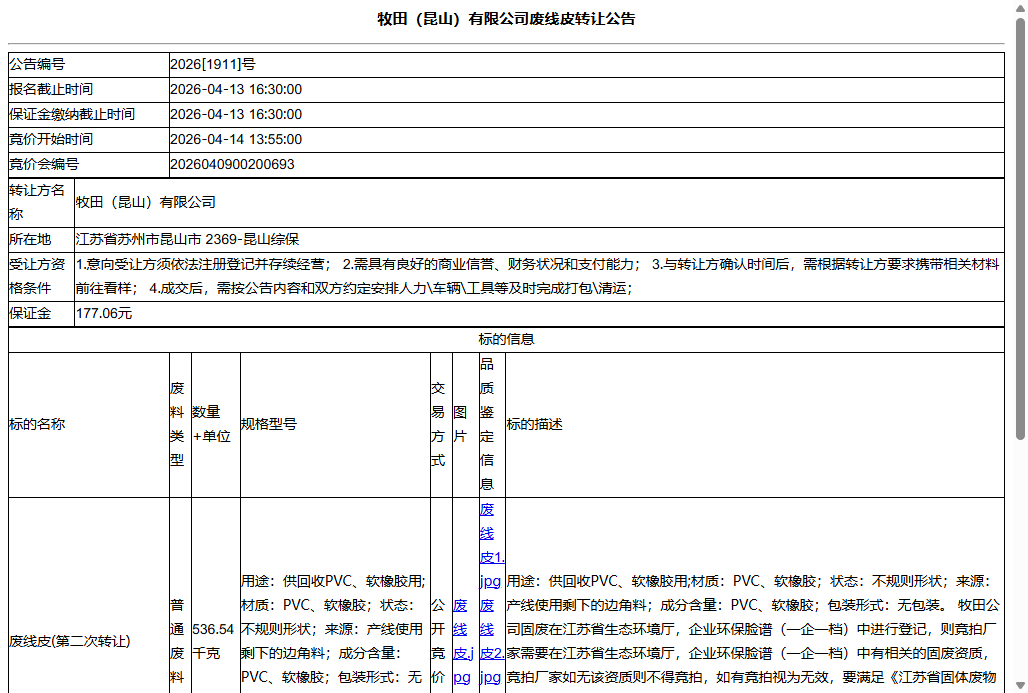The image size is (1028, 693).
Task: Click the 报名截止时间 label
Action: coord(50,89)
